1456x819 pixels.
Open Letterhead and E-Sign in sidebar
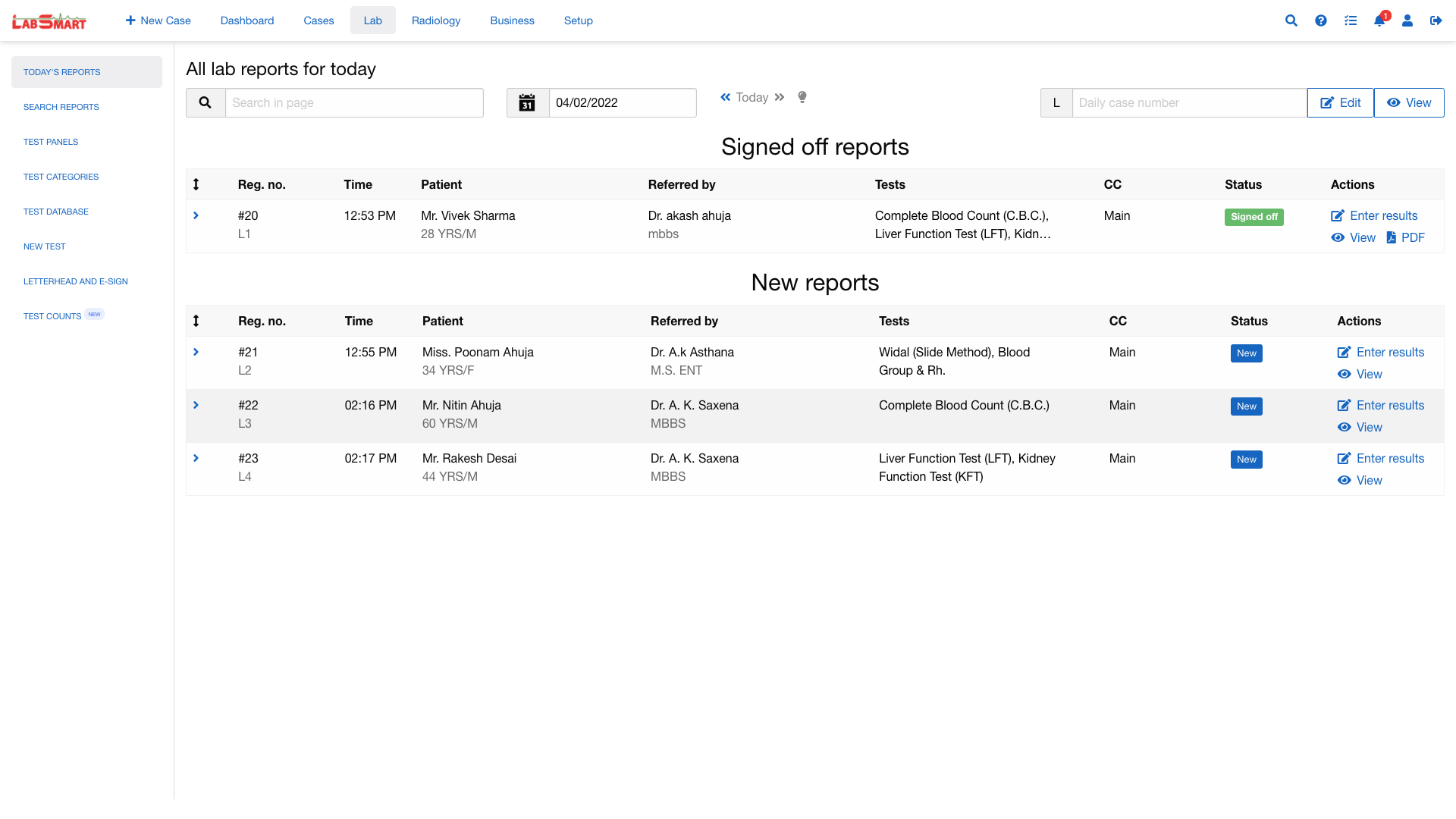tap(86, 281)
